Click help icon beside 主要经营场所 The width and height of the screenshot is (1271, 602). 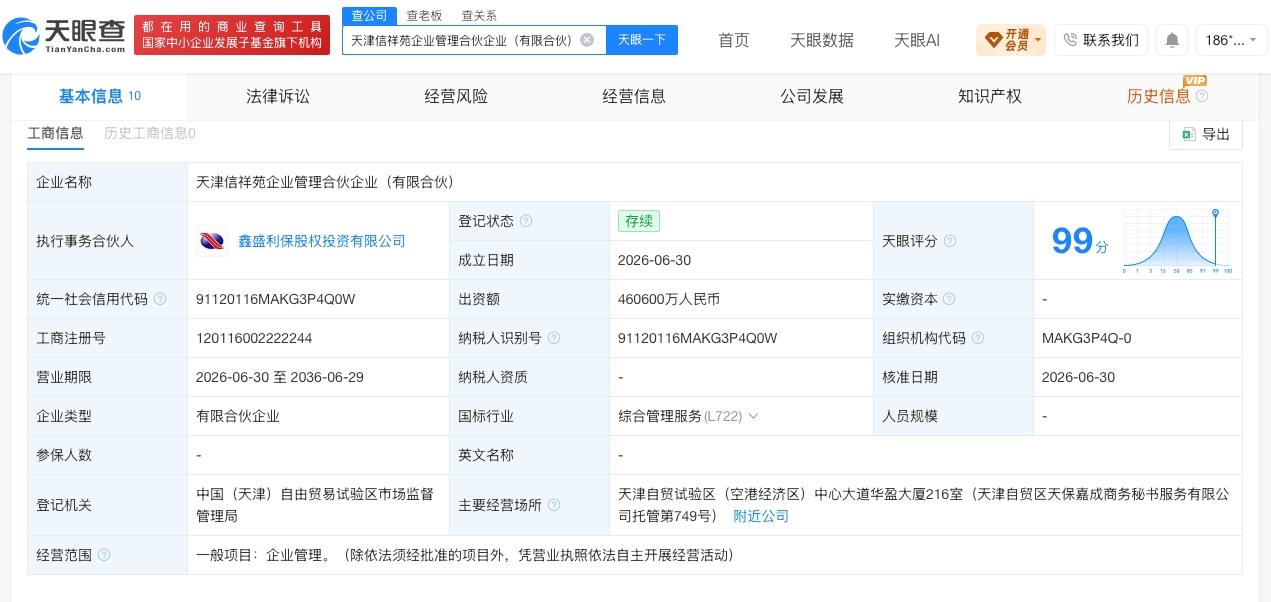click(554, 505)
